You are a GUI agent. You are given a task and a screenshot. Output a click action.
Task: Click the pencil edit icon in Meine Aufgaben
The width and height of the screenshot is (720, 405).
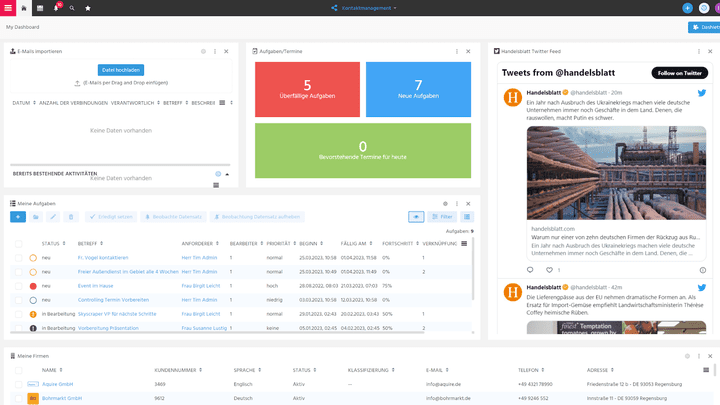[53, 216]
